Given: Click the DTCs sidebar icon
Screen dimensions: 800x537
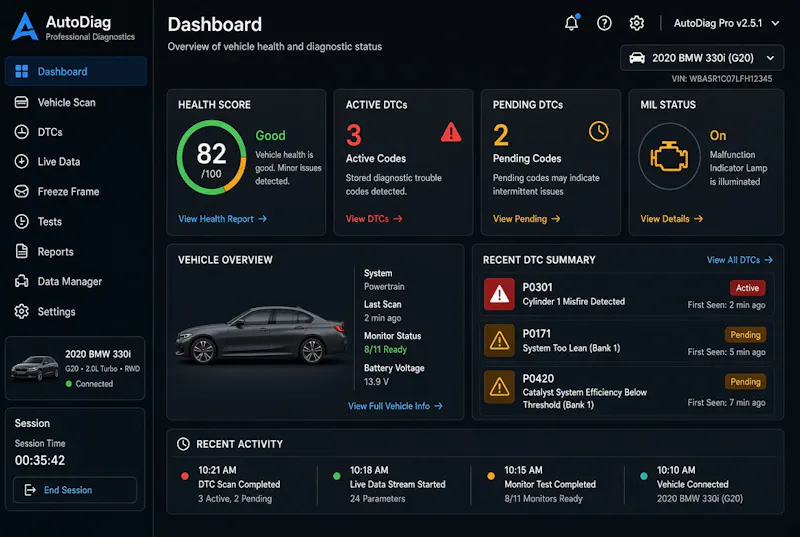Looking at the screenshot, I should click(x=21, y=132).
